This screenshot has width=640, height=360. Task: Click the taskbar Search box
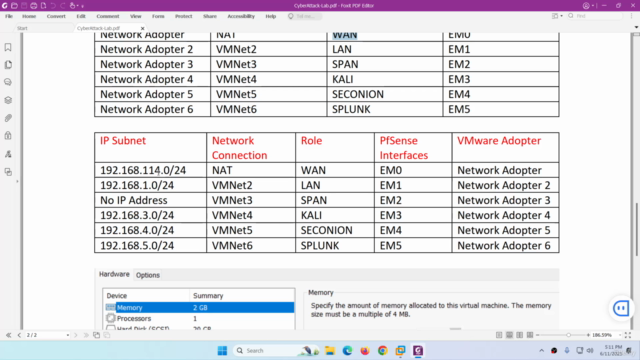pos(276,351)
